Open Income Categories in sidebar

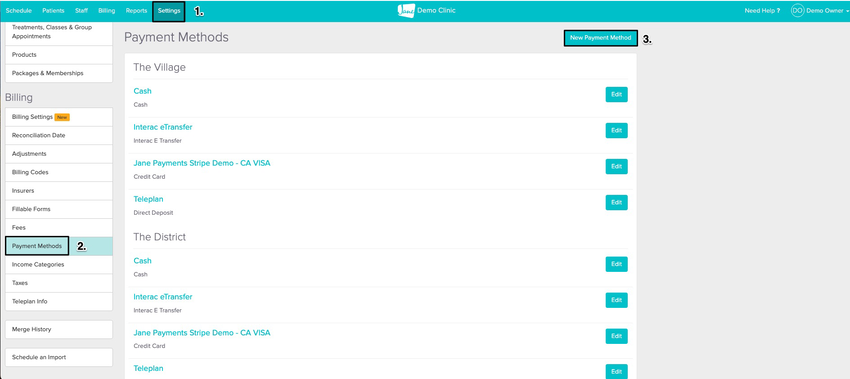click(x=59, y=264)
